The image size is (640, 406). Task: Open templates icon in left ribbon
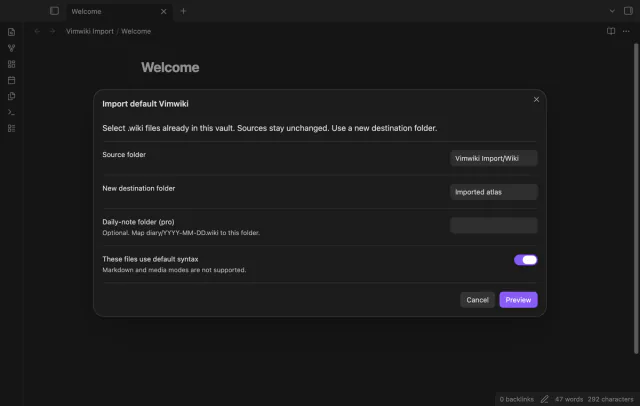point(11,96)
